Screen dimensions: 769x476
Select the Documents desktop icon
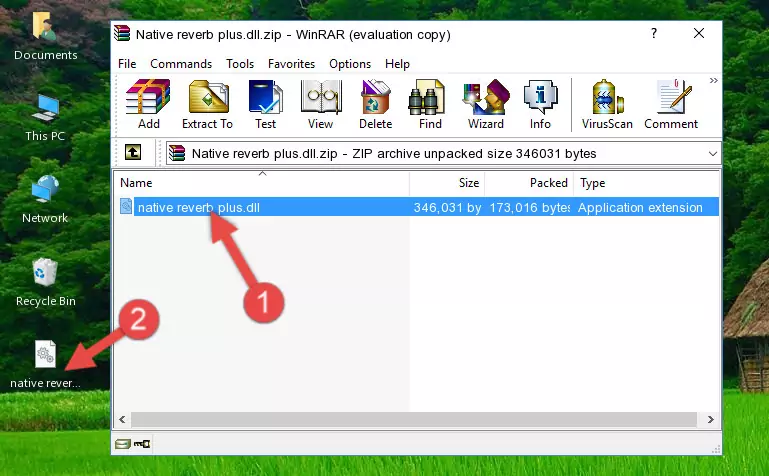point(46,36)
